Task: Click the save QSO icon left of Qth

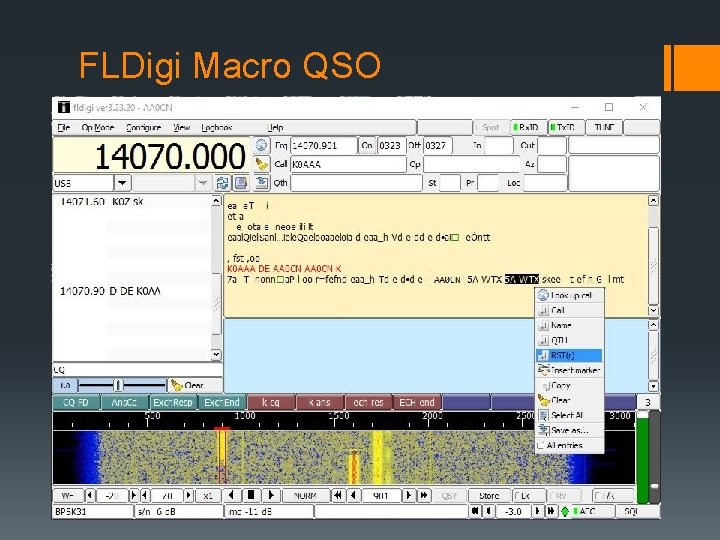Action: pyautogui.click(x=261, y=183)
